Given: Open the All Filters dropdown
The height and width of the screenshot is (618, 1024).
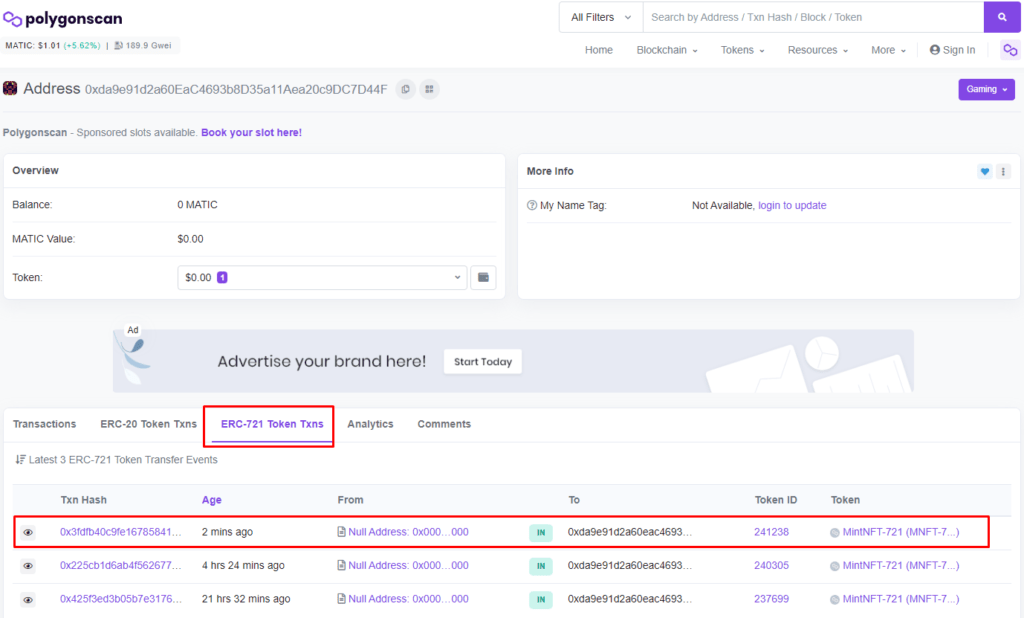Looking at the screenshot, I should (600, 17).
